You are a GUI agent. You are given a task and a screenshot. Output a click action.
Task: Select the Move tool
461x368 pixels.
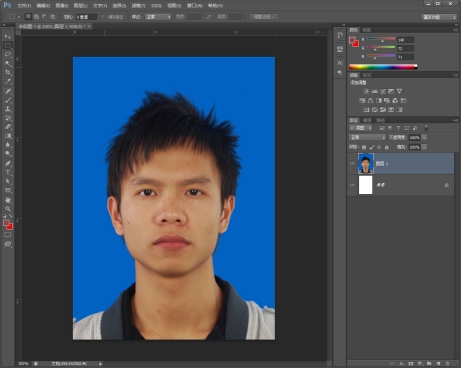pos(8,36)
